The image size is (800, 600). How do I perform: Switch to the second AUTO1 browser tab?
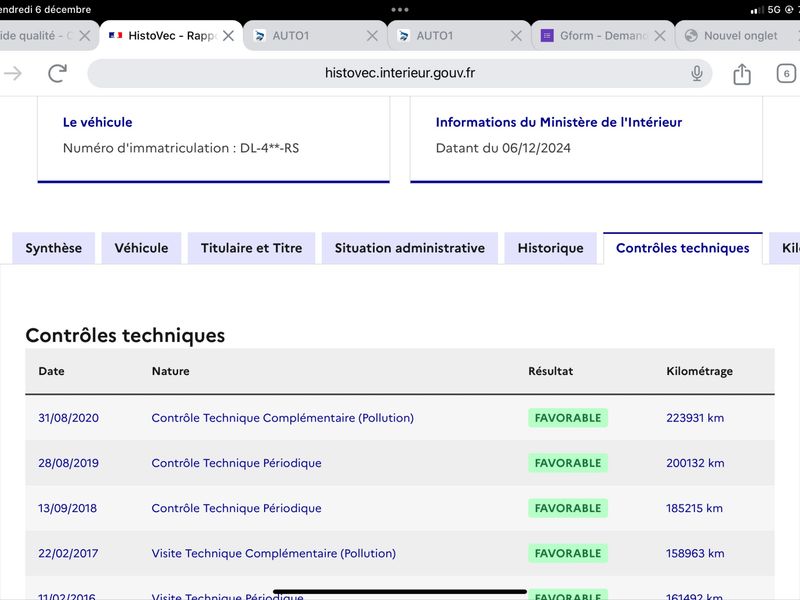[x=459, y=36]
